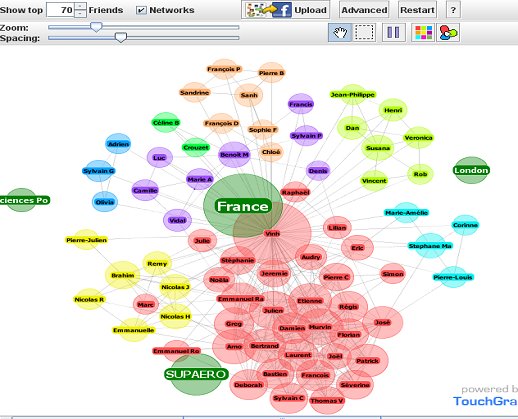Toggle the Networks checkbox

141,10
